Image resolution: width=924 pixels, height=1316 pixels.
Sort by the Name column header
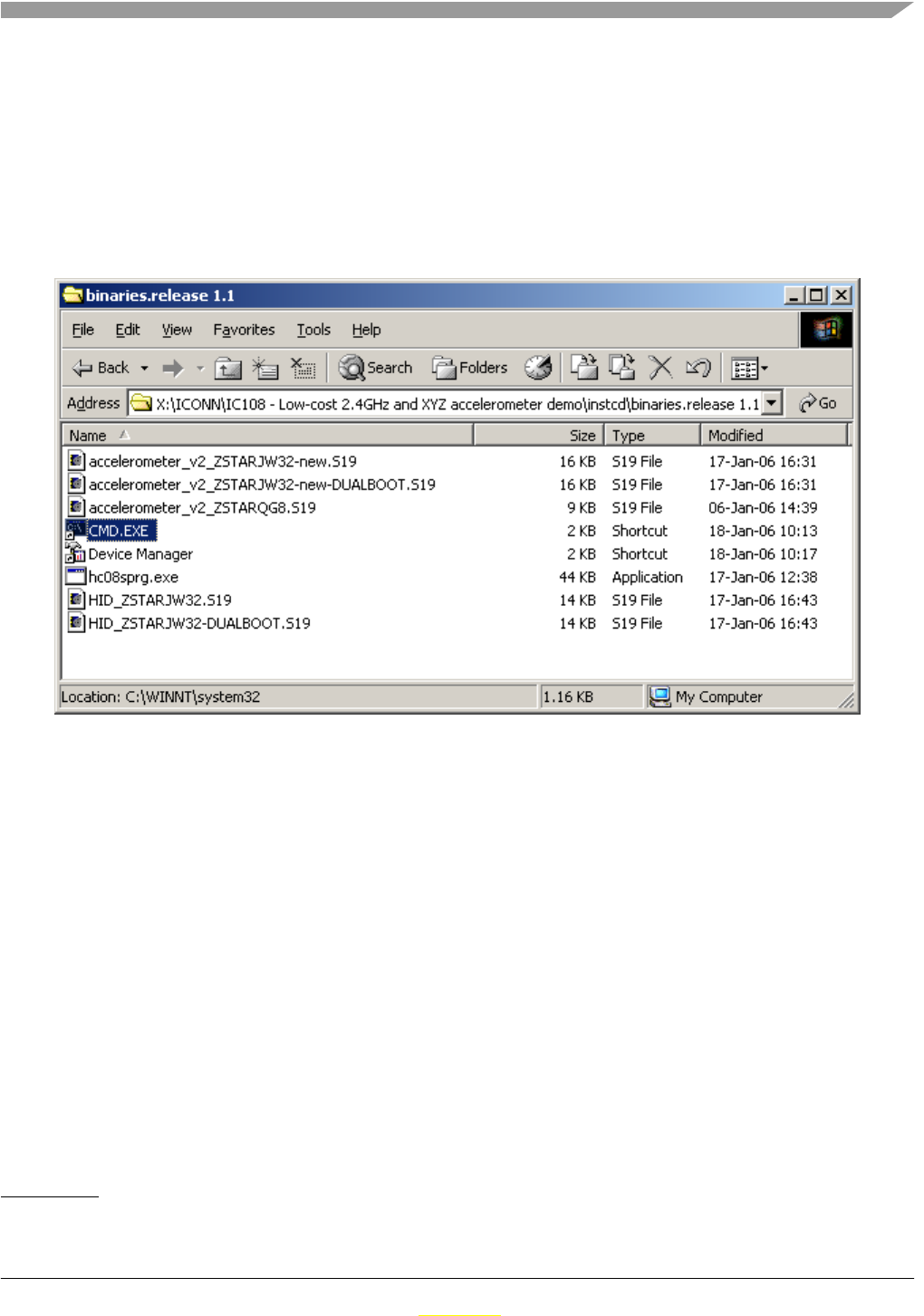tap(267, 436)
